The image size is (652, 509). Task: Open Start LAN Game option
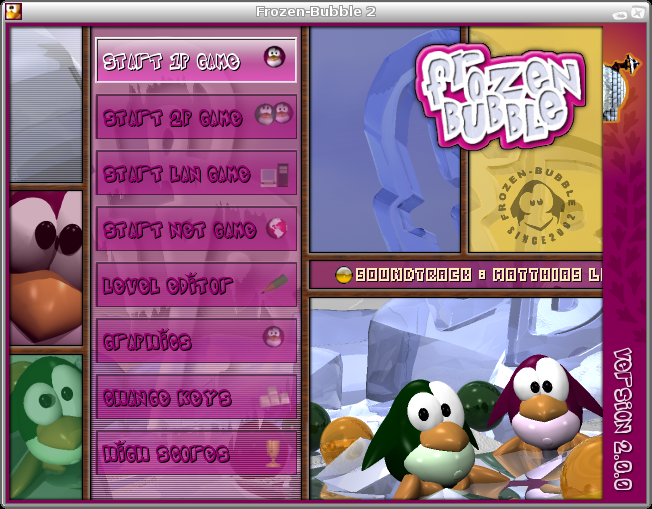coord(196,173)
